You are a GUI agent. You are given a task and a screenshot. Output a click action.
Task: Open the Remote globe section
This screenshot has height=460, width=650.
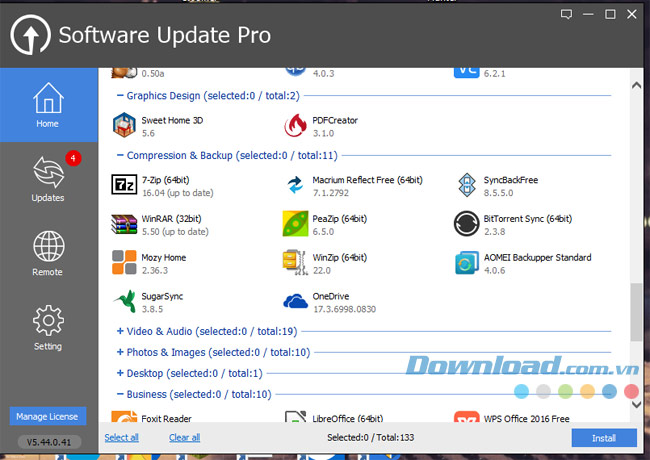tap(49, 254)
